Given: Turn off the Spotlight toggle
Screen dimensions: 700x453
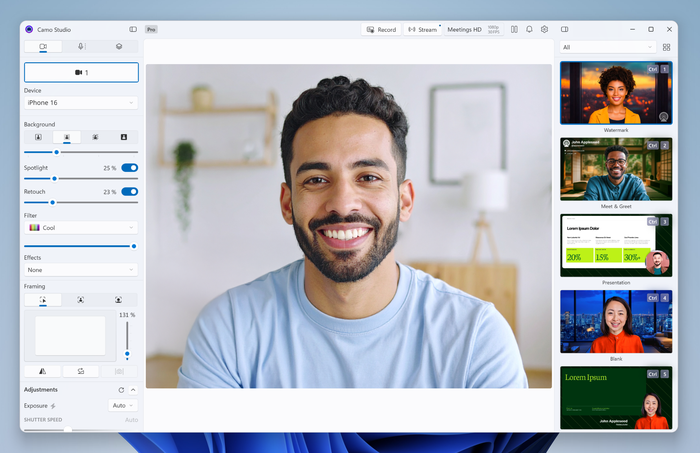Looking at the screenshot, I should [130, 168].
